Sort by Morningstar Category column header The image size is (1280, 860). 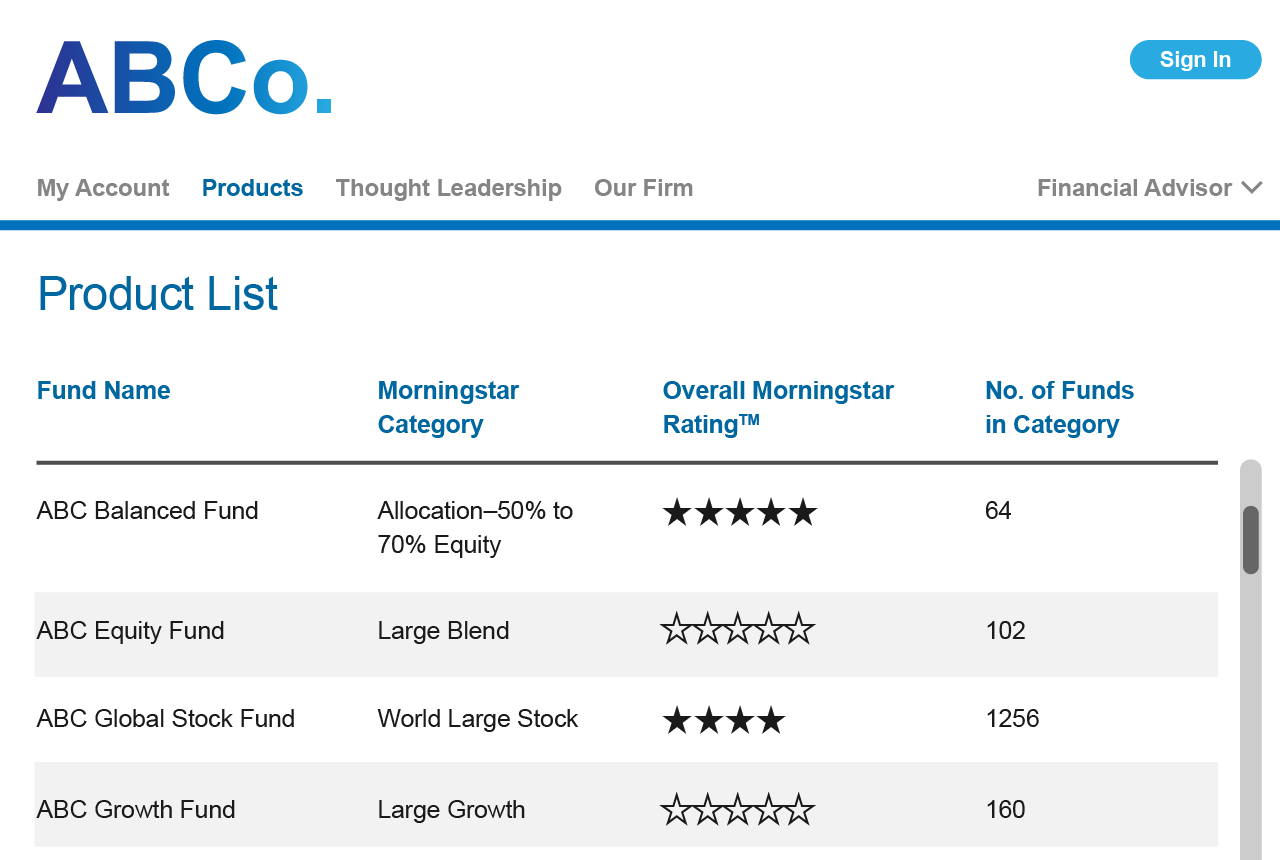(x=448, y=407)
